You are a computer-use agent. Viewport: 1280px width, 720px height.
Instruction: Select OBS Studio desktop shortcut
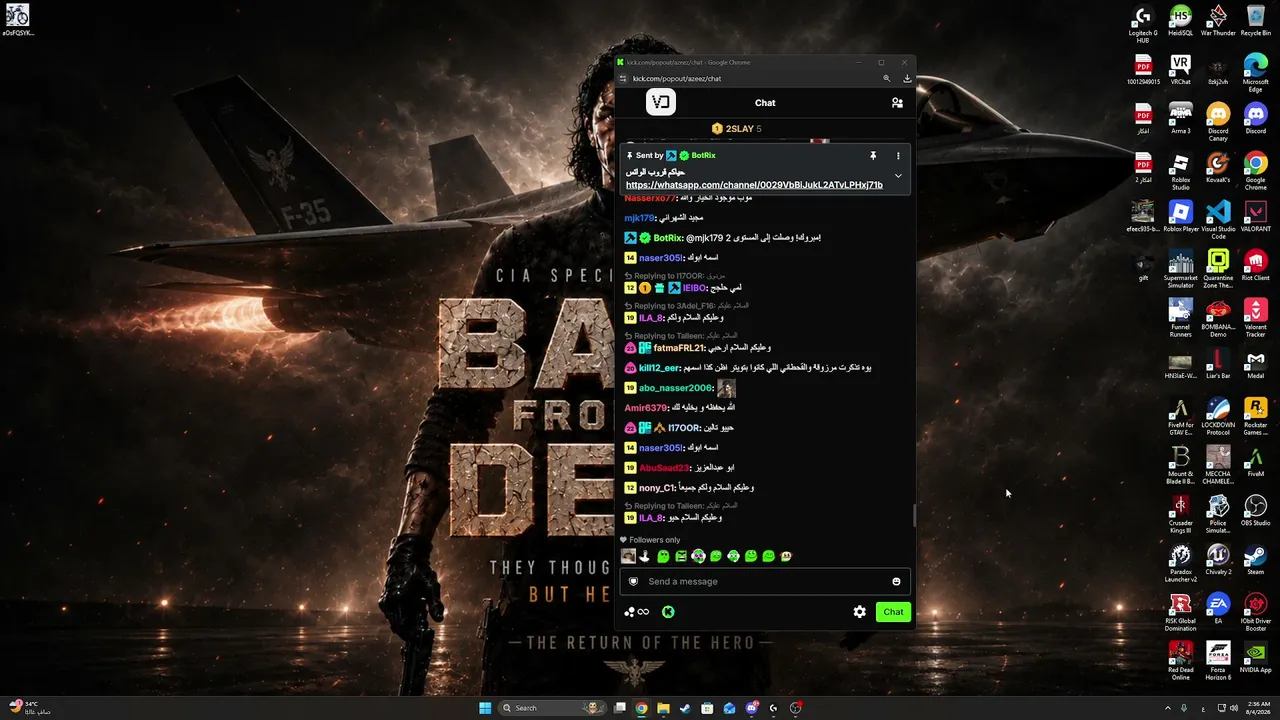tap(1256, 511)
